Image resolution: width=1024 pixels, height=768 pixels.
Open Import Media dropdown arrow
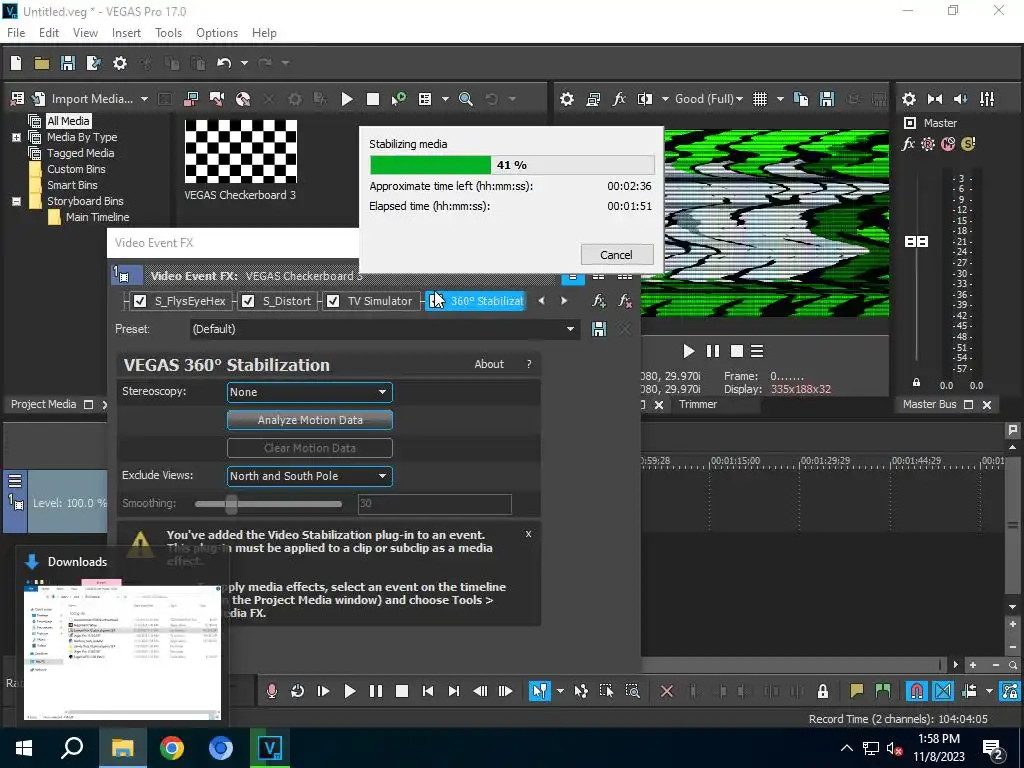(144, 99)
